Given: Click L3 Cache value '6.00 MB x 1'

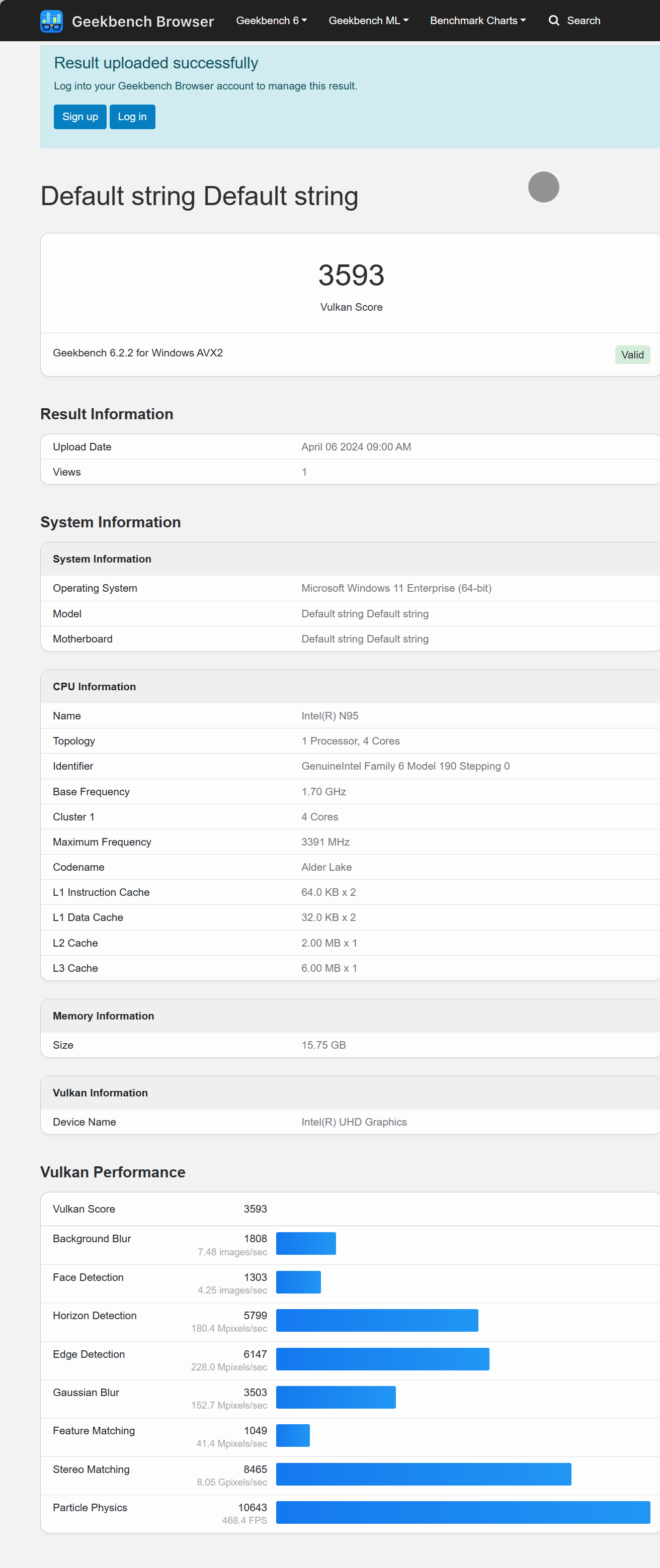Looking at the screenshot, I should click(x=329, y=968).
